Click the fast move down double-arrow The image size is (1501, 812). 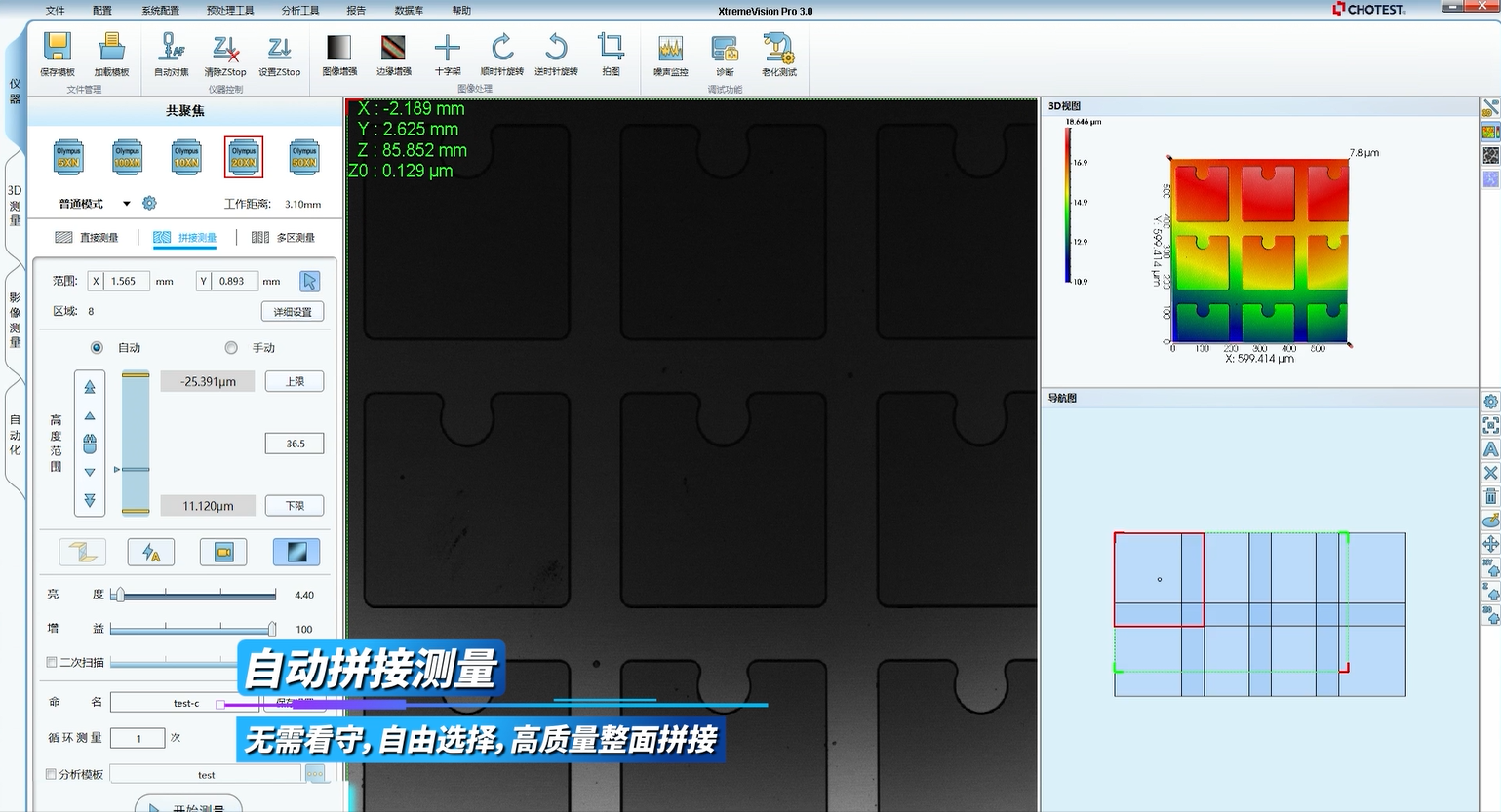coord(90,500)
